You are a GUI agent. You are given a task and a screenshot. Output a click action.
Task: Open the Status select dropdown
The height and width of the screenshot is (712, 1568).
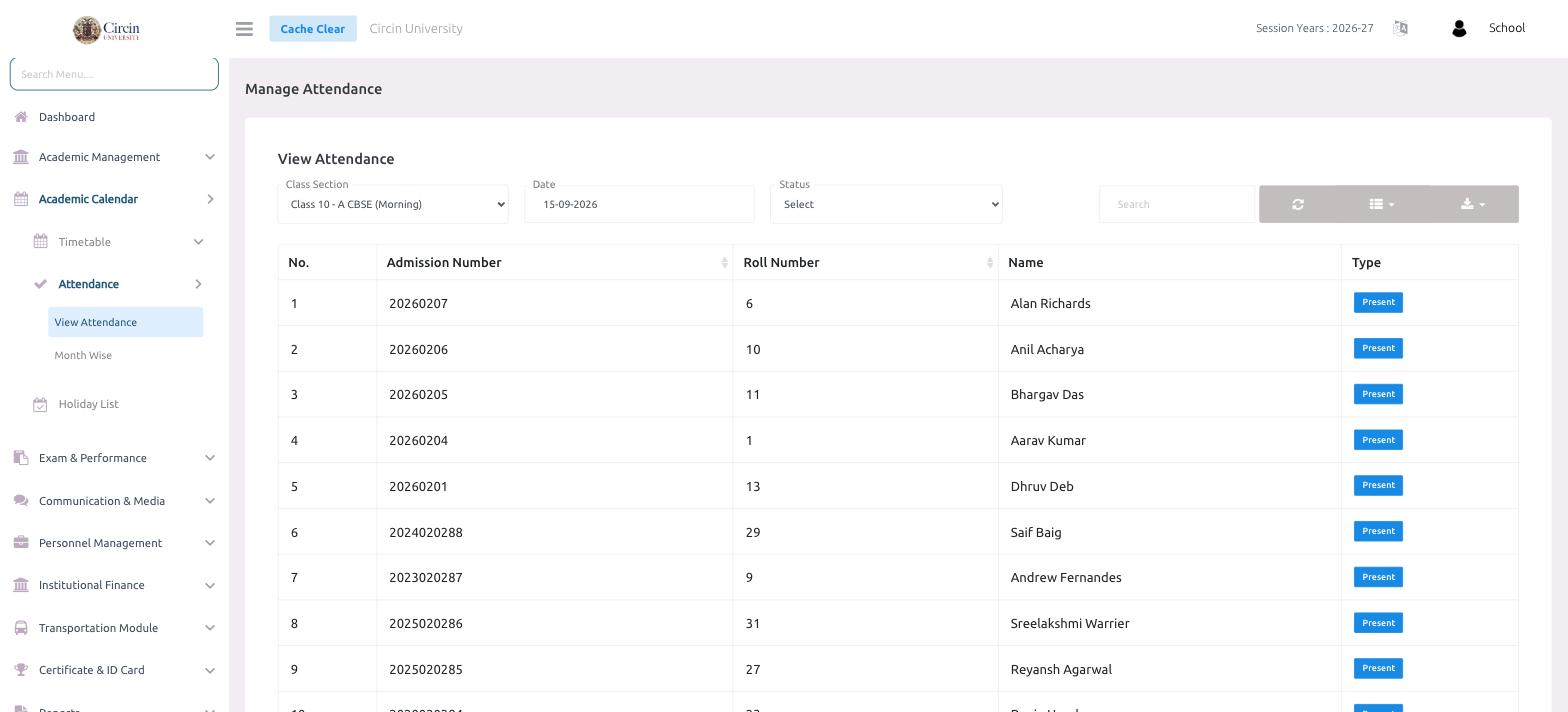tap(886, 204)
